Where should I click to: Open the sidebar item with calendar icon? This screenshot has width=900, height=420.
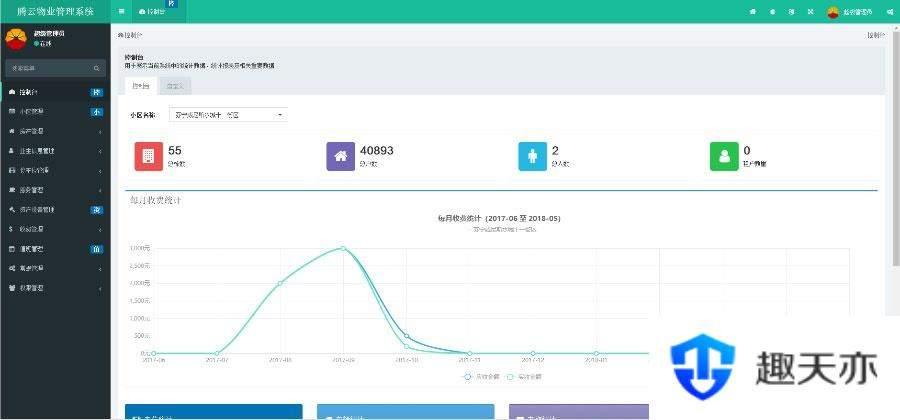pyautogui.click(x=55, y=249)
